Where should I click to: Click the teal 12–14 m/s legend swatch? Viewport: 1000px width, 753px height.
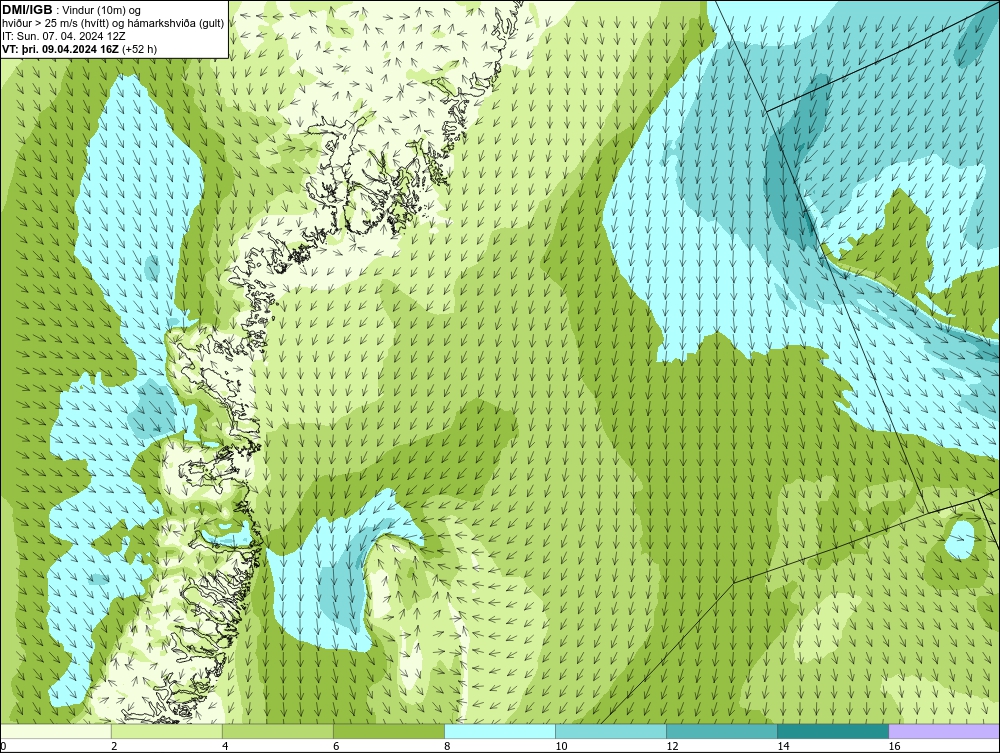[721, 731]
